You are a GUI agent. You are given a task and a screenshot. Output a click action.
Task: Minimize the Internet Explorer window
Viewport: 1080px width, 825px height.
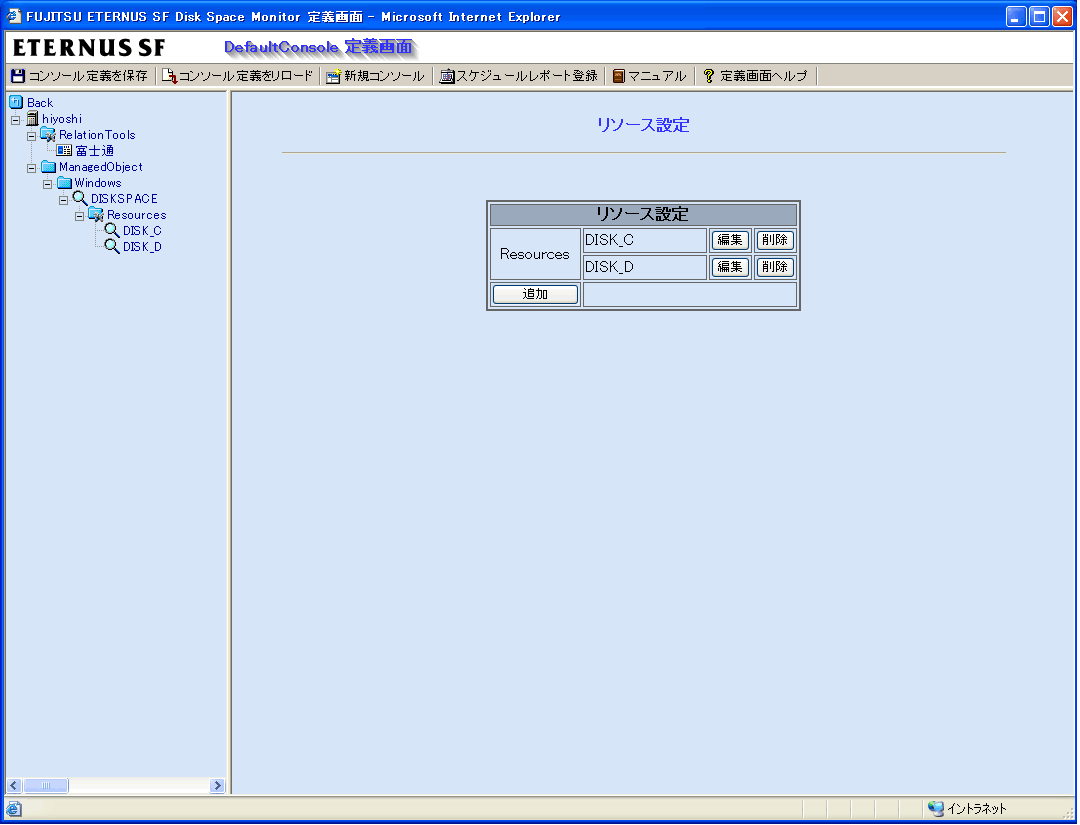pyautogui.click(x=1016, y=17)
